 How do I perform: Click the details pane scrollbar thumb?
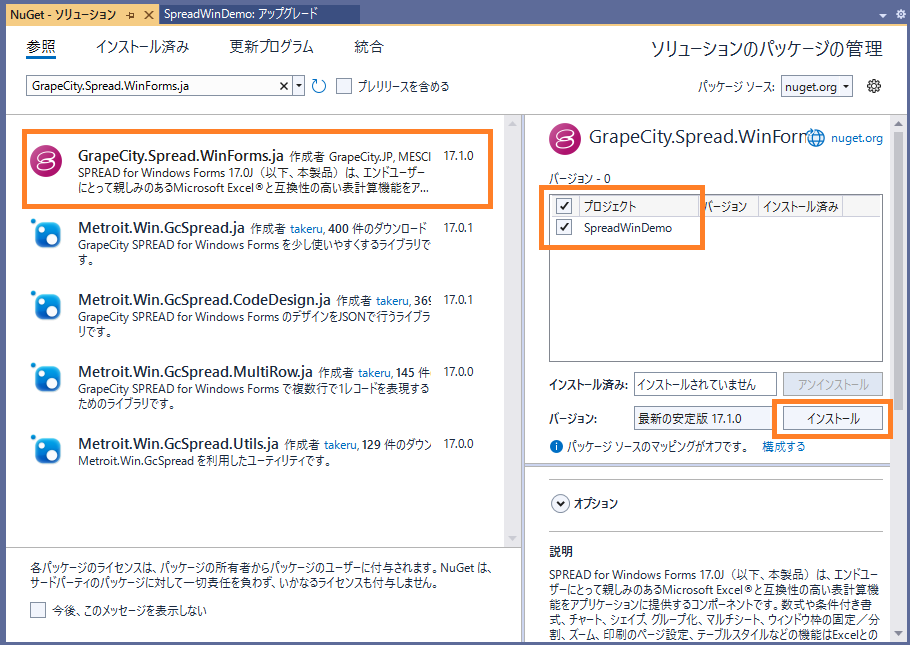(x=898, y=270)
